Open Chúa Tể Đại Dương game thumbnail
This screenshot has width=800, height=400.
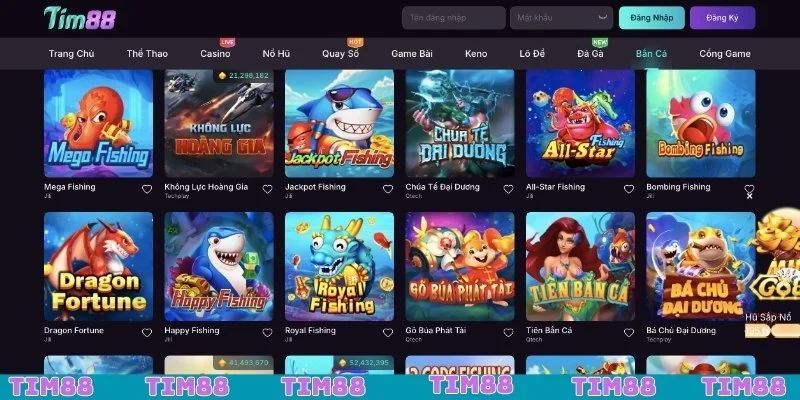pyautogui.click(x=460, y=123)
